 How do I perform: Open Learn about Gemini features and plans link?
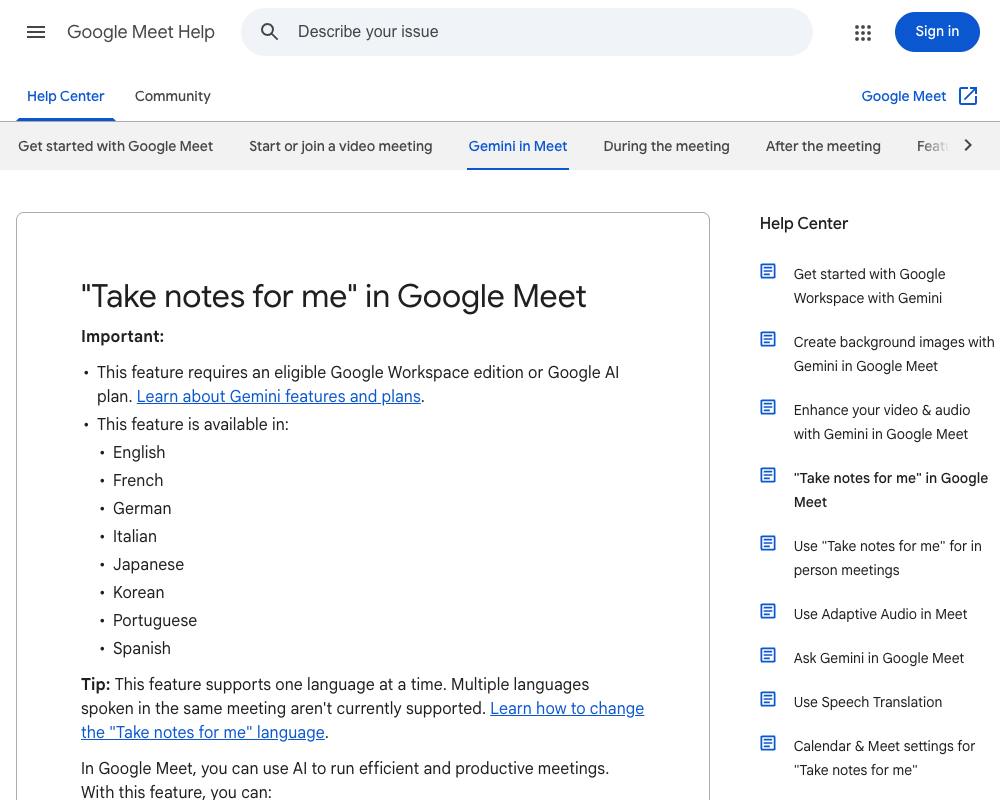(x=279, y=396)
